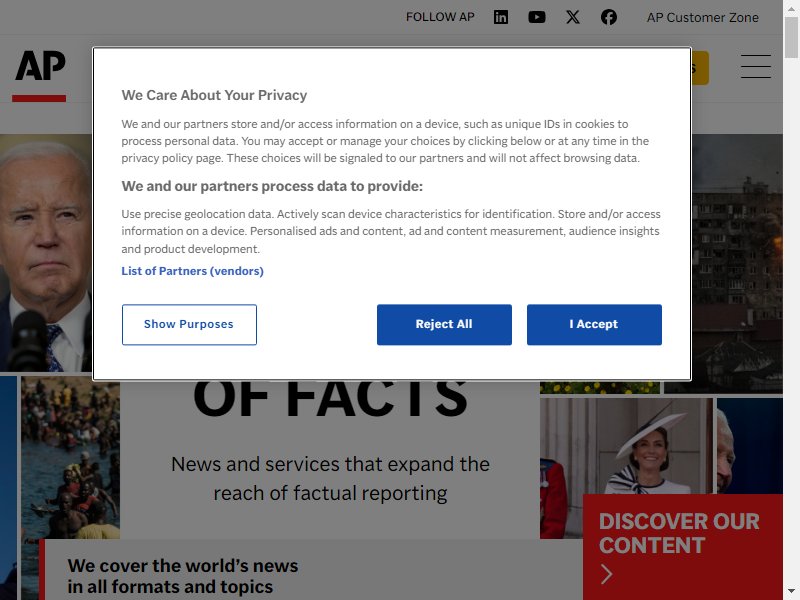Click the Discover Our Content banner
This screenshot has height=600, width=800.
683,546
